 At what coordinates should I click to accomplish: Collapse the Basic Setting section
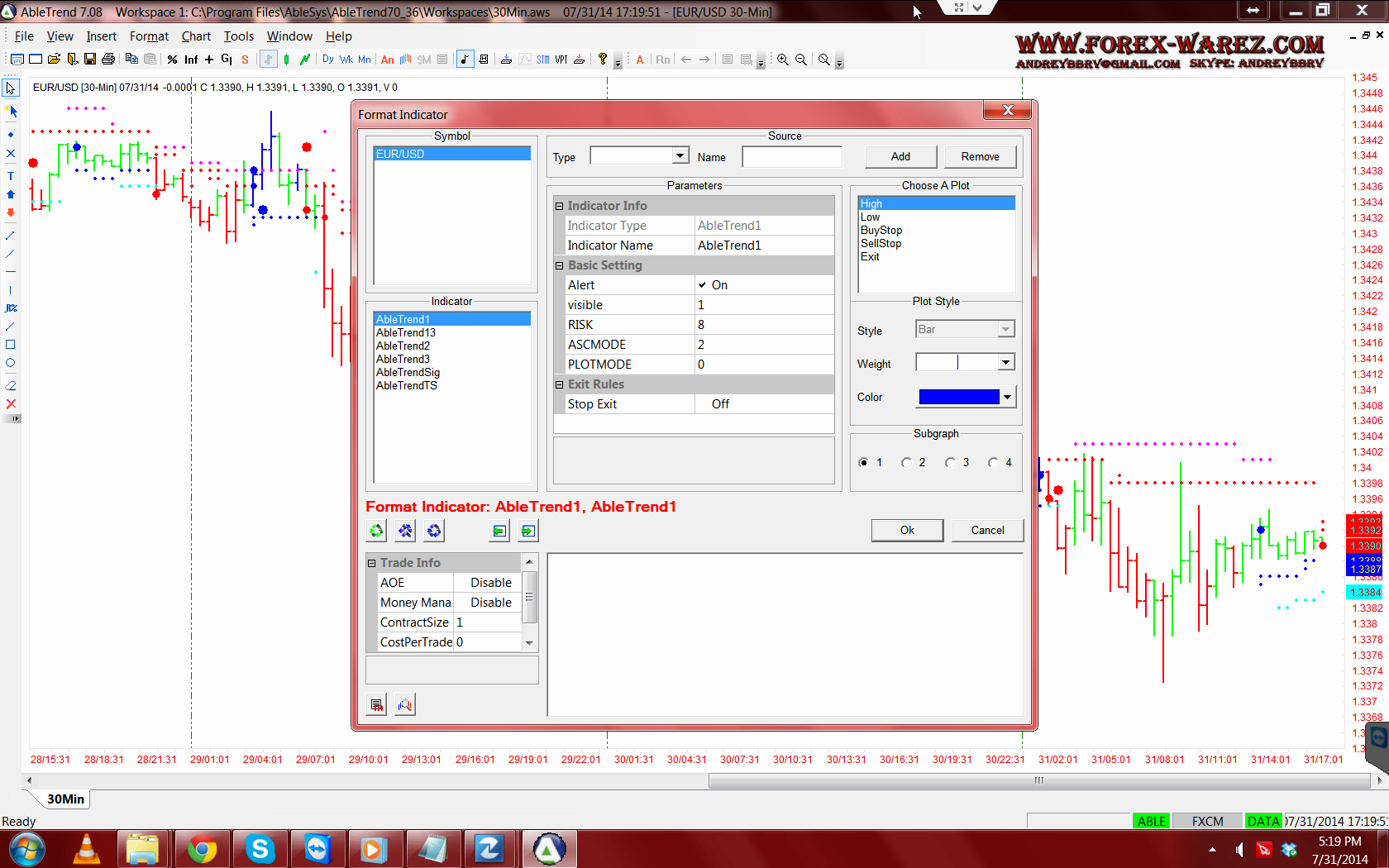pos(560,265)
